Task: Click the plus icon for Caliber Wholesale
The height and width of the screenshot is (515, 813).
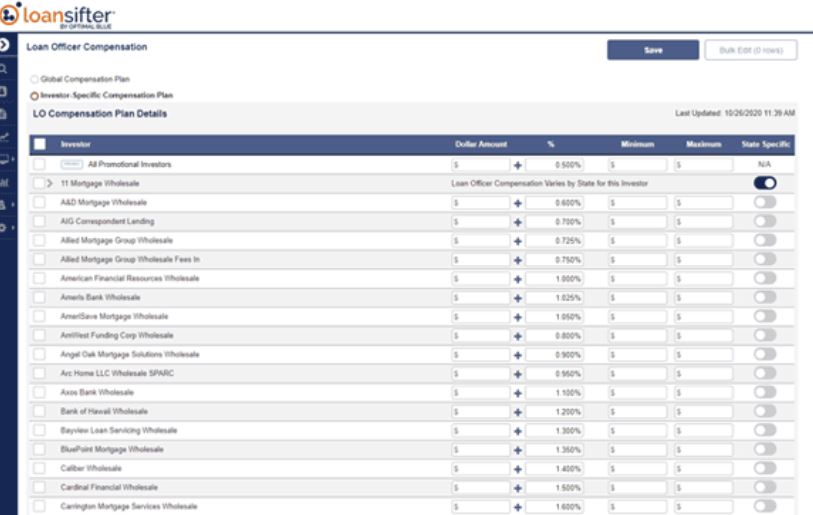Action: pyautogui.click(x=517, y=469)
